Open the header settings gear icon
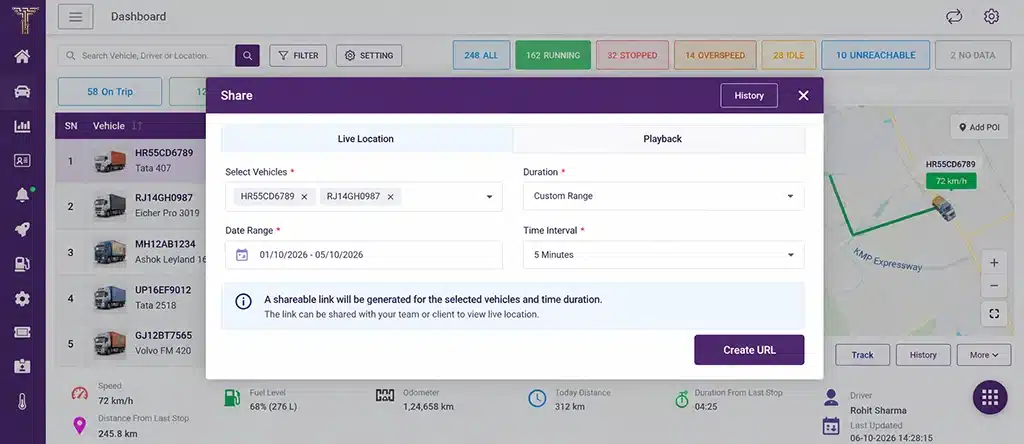1024x444 pixels. pos(991,16)
